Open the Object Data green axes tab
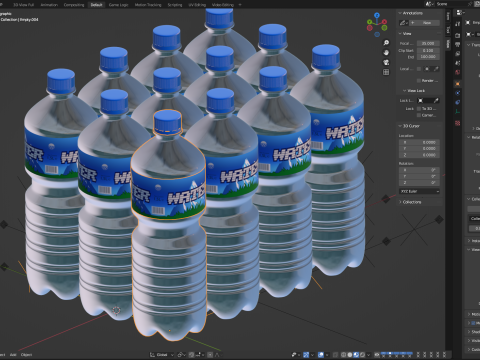 click(458, 112)
